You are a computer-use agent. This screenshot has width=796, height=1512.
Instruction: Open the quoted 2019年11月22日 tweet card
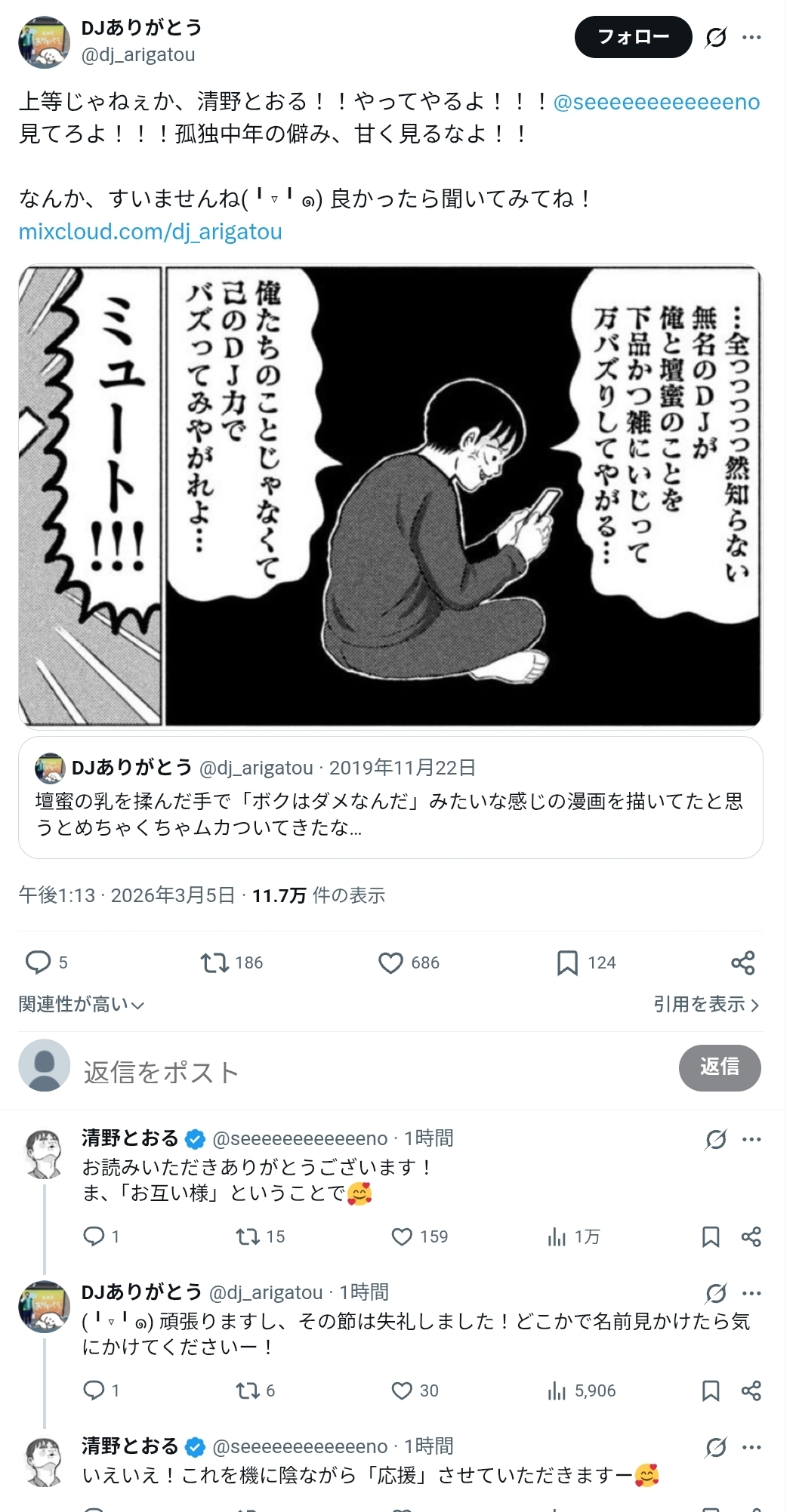point(390,798)
